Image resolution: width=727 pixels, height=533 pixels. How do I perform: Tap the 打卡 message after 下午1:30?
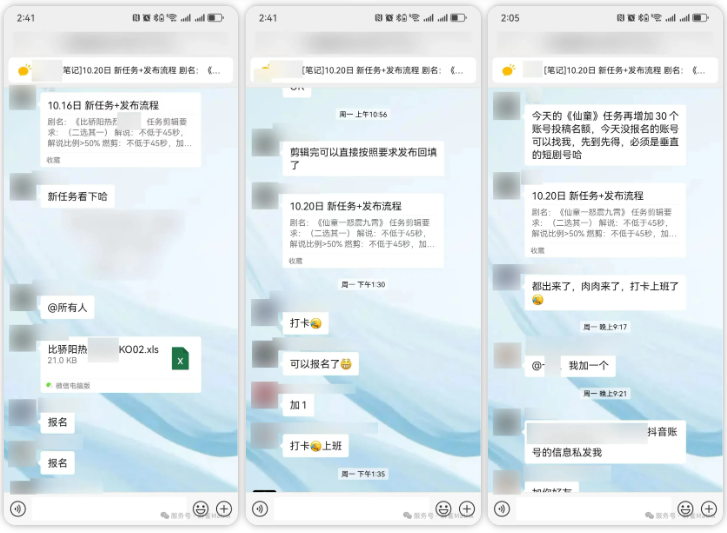[x=306, y=323]
